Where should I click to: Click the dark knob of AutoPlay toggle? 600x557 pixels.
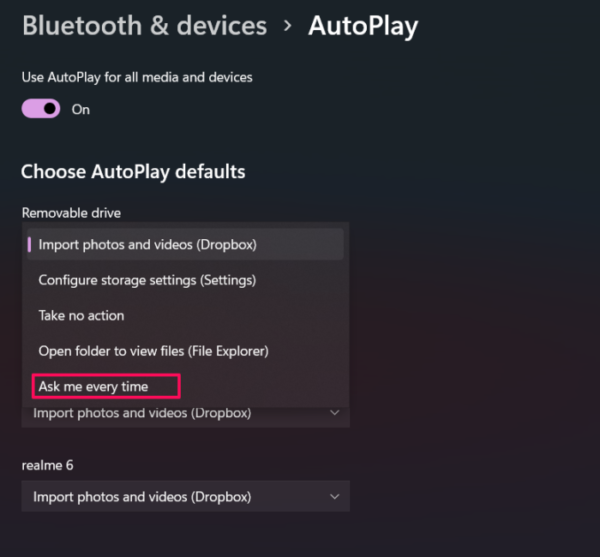pyautogui.click(x=50, y=108)
